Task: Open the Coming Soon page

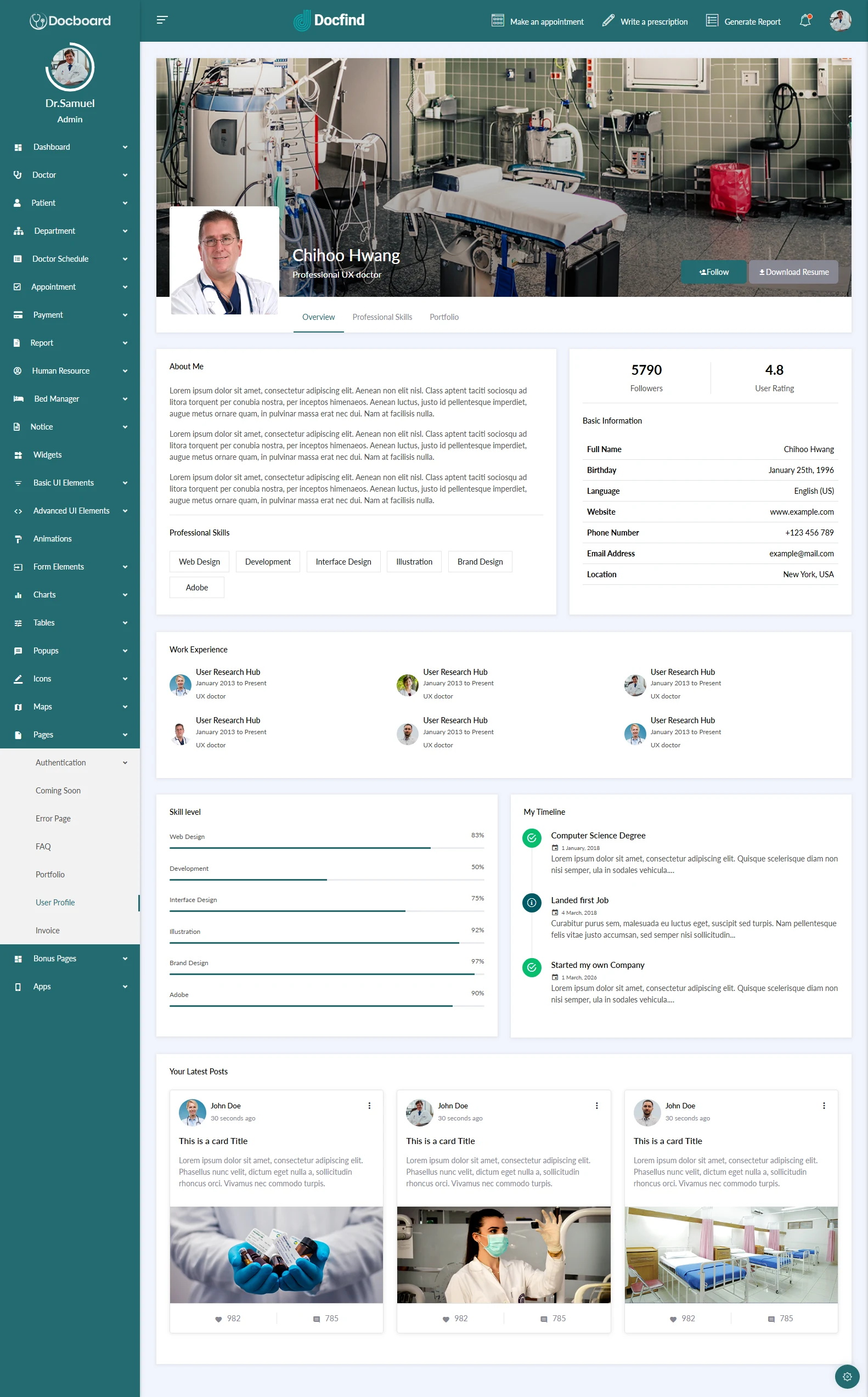Action: click(x=58, y=790)
